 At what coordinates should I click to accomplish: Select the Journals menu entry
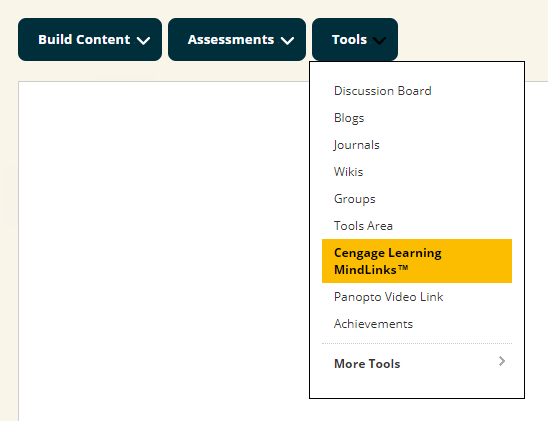point(356,145)
